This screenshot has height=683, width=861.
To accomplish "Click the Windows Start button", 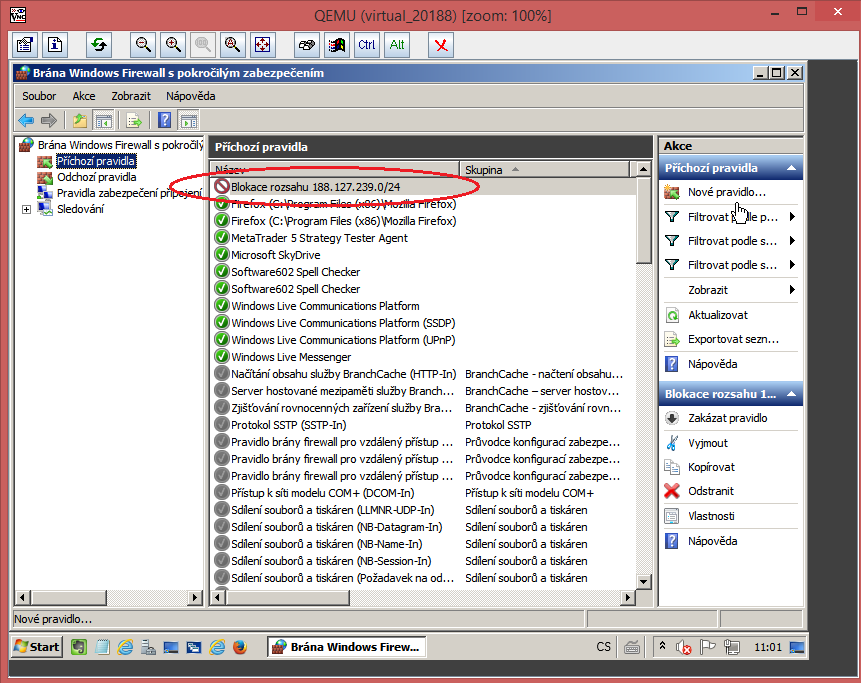I will click(x=37, y=647).
